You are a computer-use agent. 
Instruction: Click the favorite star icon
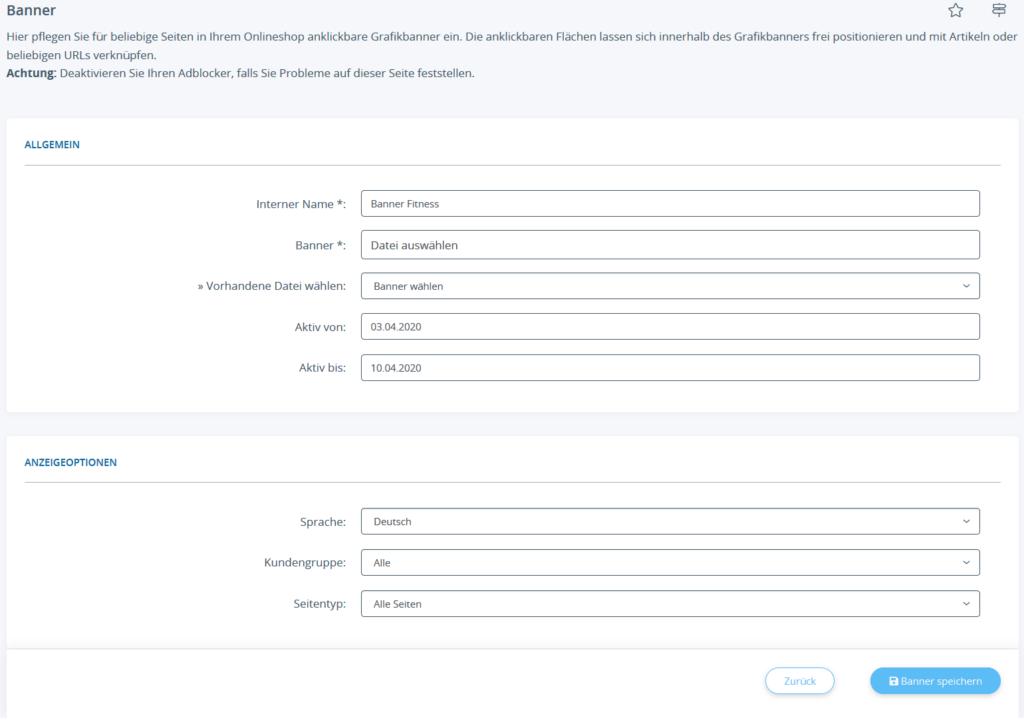pyautogui.click(x=955, y=11)
